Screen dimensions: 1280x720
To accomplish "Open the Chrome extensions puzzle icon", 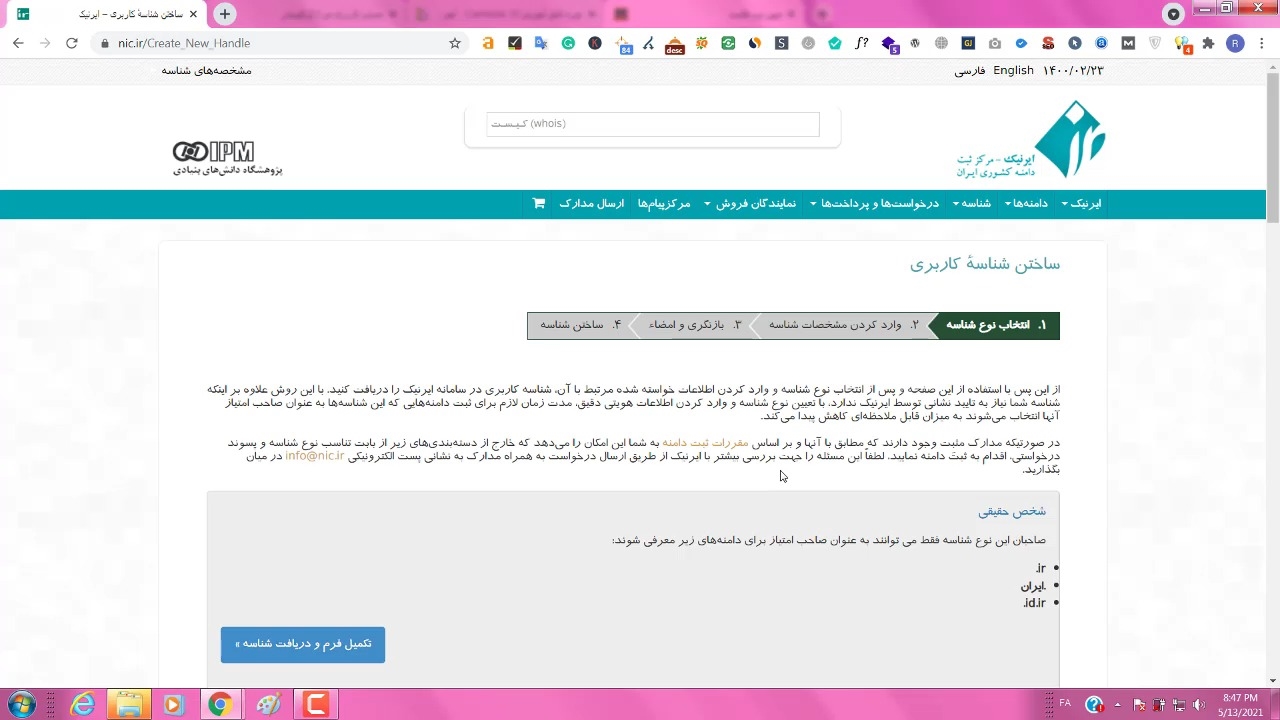I will pyautogui.click(x=1208, y=43).
